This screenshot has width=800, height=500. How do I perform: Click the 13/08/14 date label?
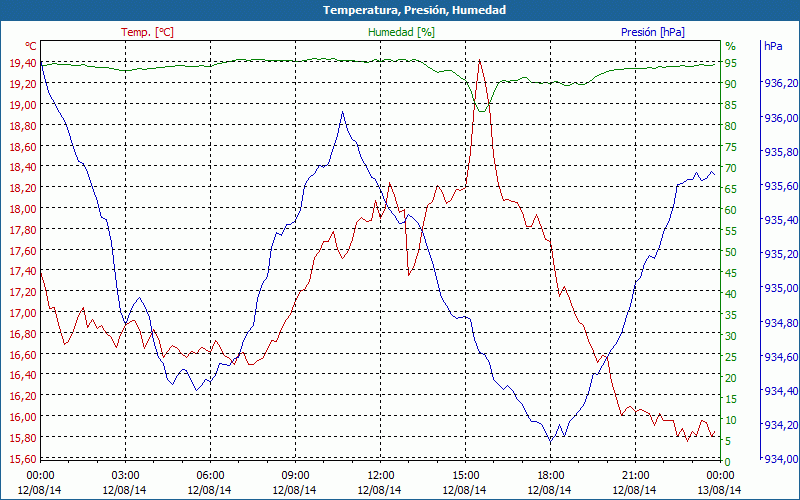[x=719, y=490]
